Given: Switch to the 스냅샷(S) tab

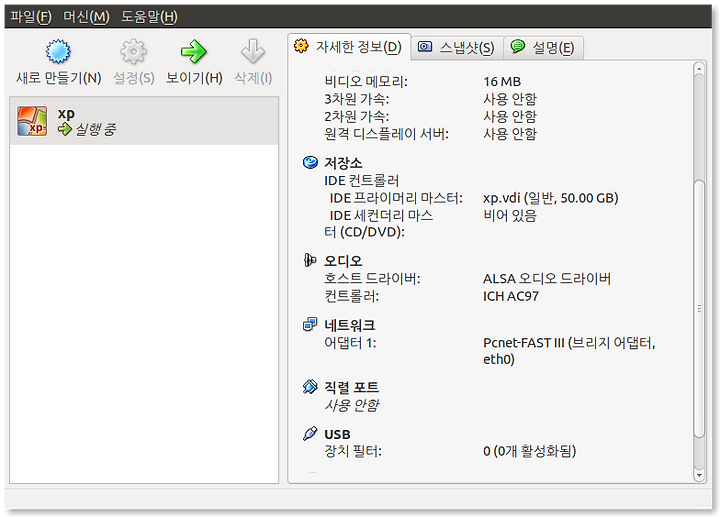Looking at the screenshot, I should pos(457,48).
